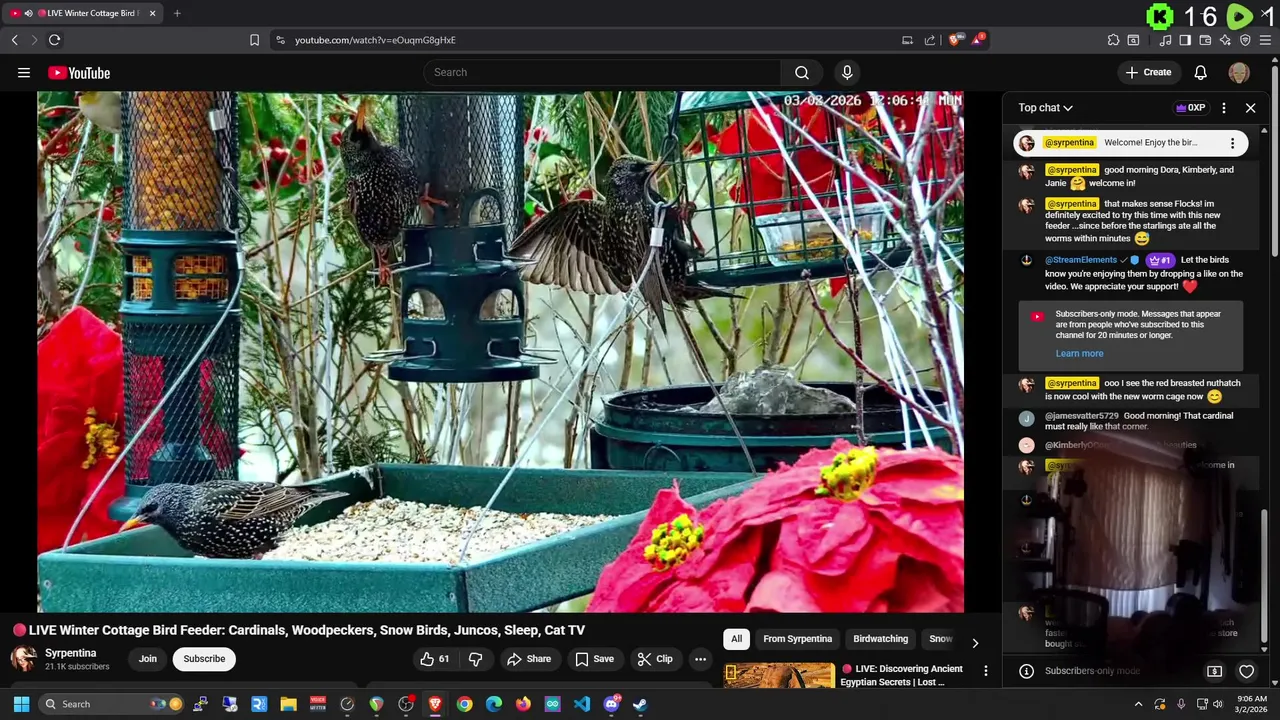Click the live video player

(500, 352)
